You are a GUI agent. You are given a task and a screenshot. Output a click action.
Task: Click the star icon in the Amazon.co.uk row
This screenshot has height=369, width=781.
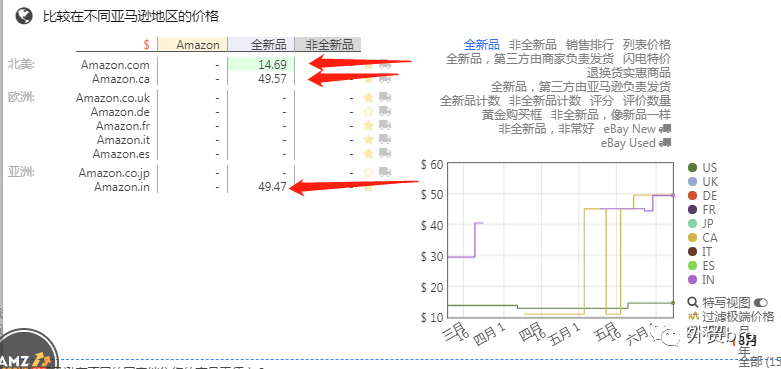pos(368,97)
